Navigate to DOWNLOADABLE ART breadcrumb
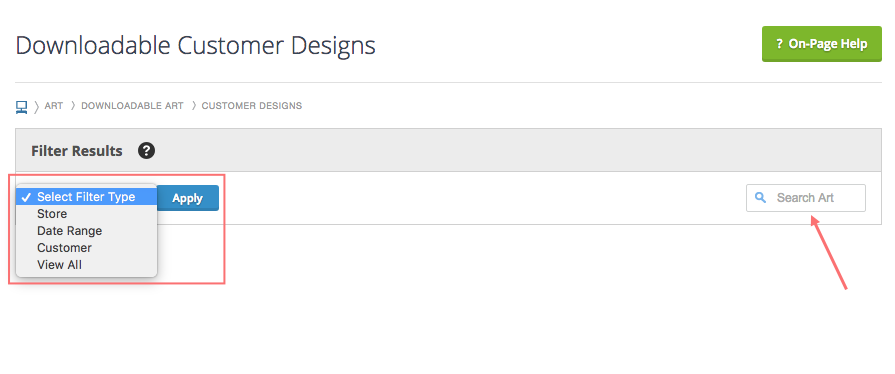Image resolution: width=895 pixels, height=374 pixels. click(132, 106)
